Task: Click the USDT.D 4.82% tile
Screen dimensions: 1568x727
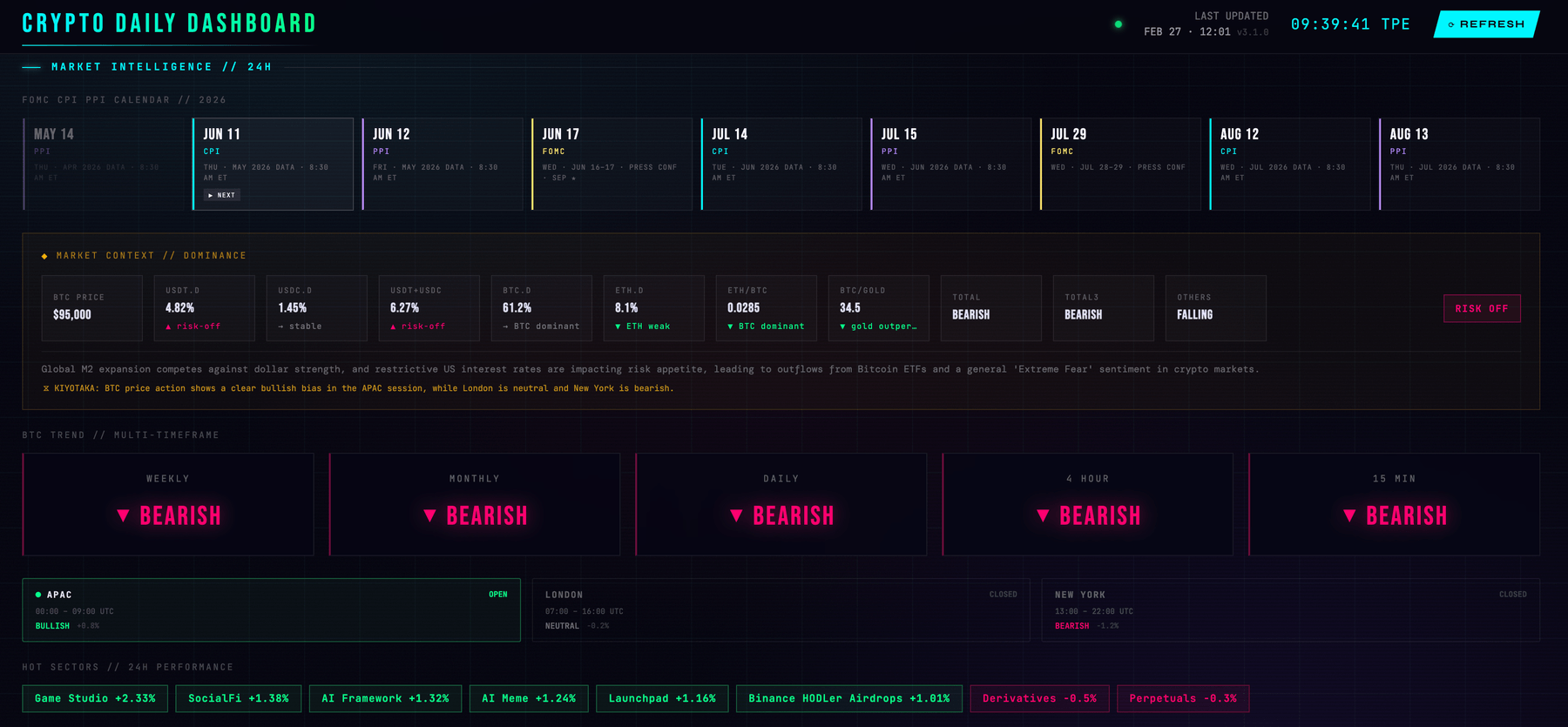Action: coord(204,308)
